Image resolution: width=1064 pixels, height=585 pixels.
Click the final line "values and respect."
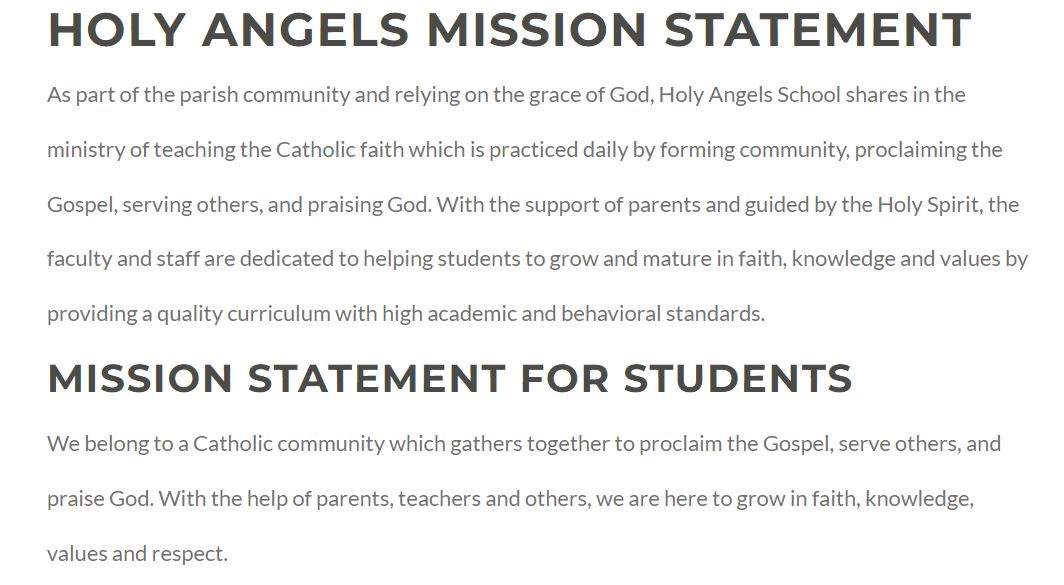137,553
